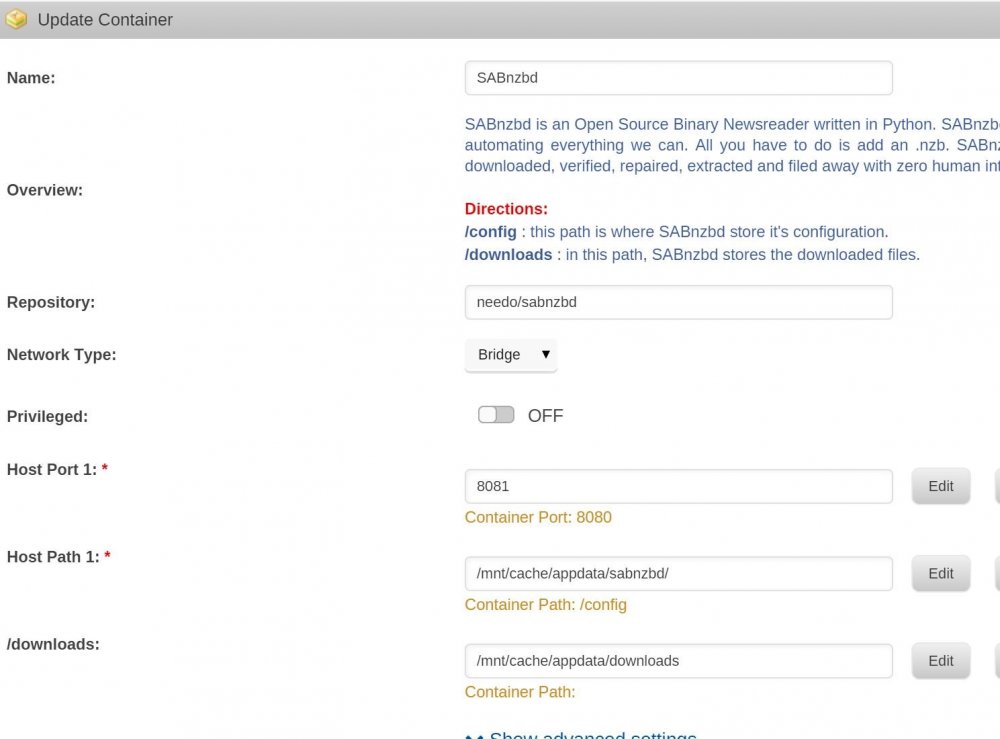Click the Update Container box icon
This screenshot has width=1000, height=739.
16,19
